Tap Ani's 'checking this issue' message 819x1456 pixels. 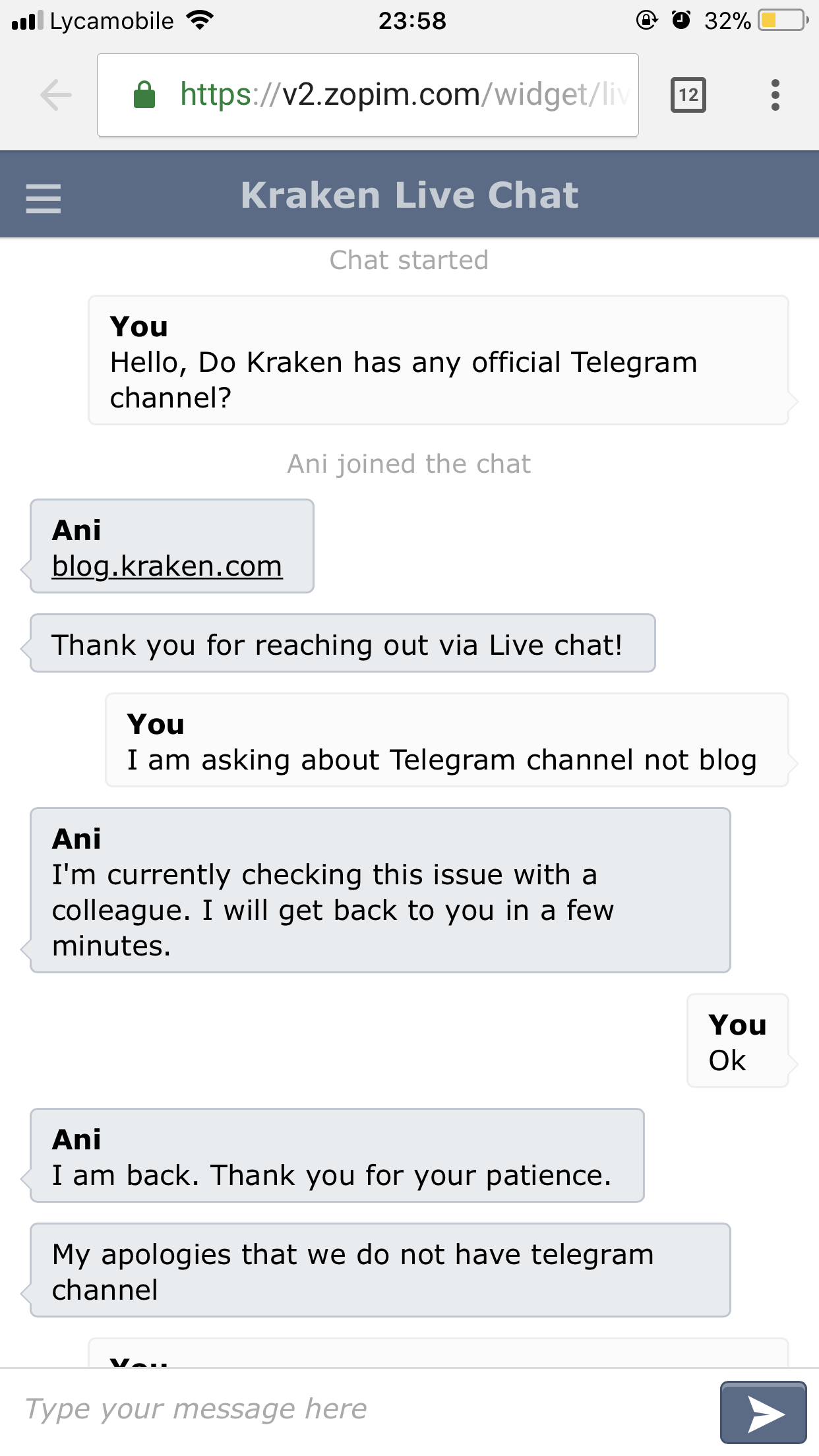380,890
